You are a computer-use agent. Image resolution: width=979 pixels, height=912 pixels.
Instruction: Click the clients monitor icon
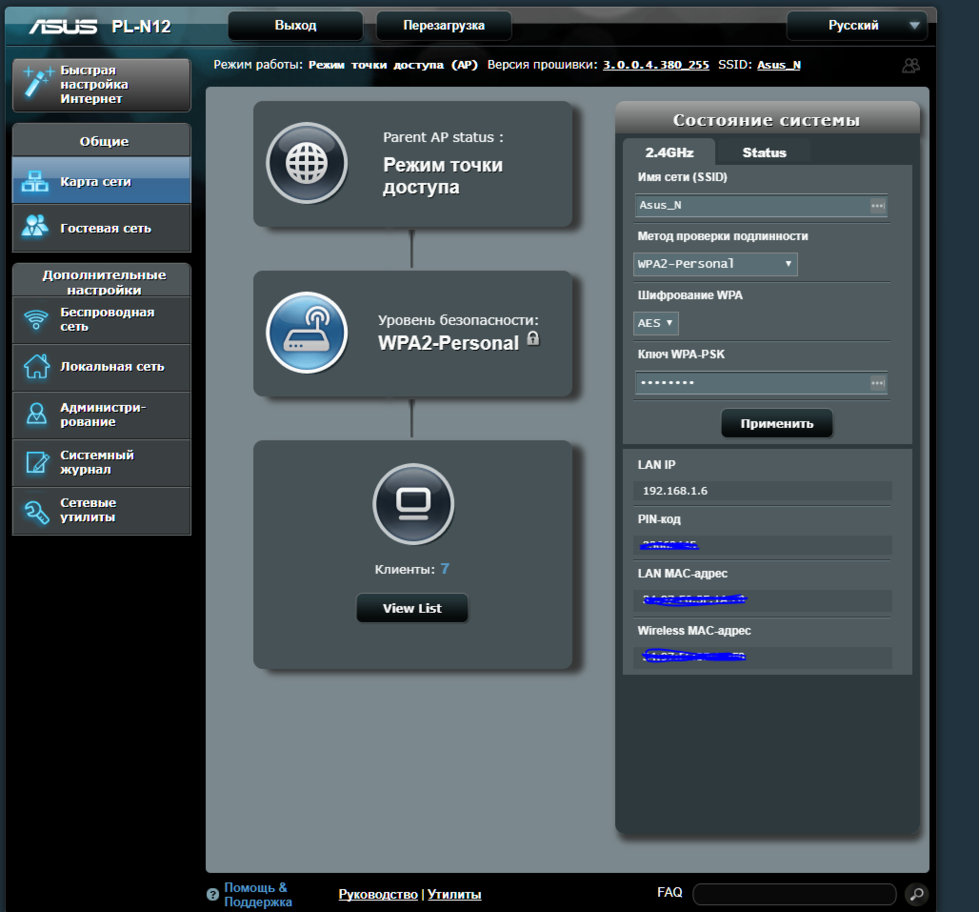click(x=413, y=503)
